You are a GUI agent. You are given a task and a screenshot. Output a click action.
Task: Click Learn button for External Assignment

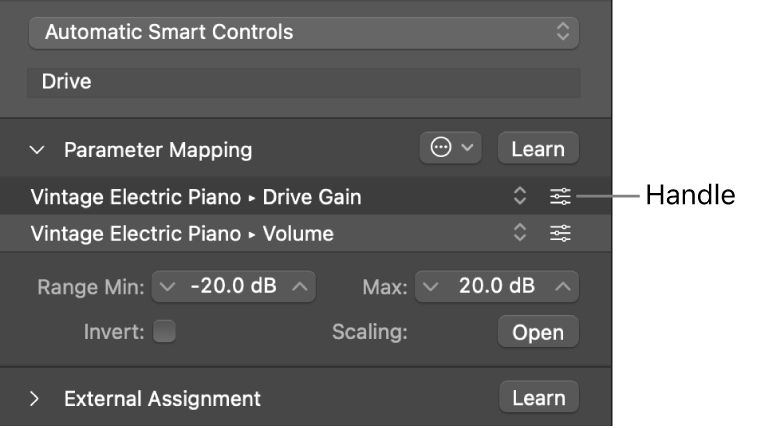(x=538, y=398)
